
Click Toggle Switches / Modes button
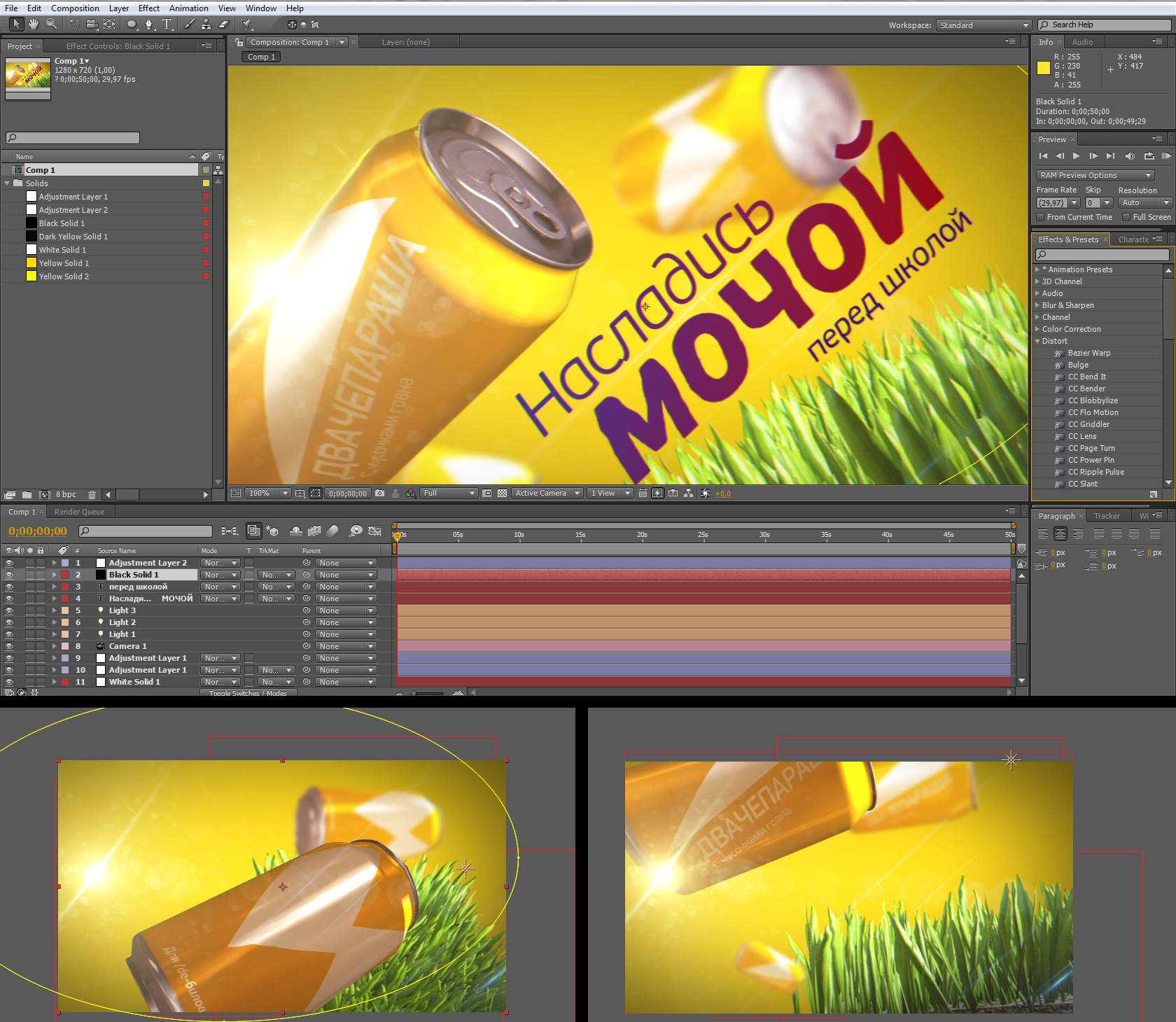[248, 693]
